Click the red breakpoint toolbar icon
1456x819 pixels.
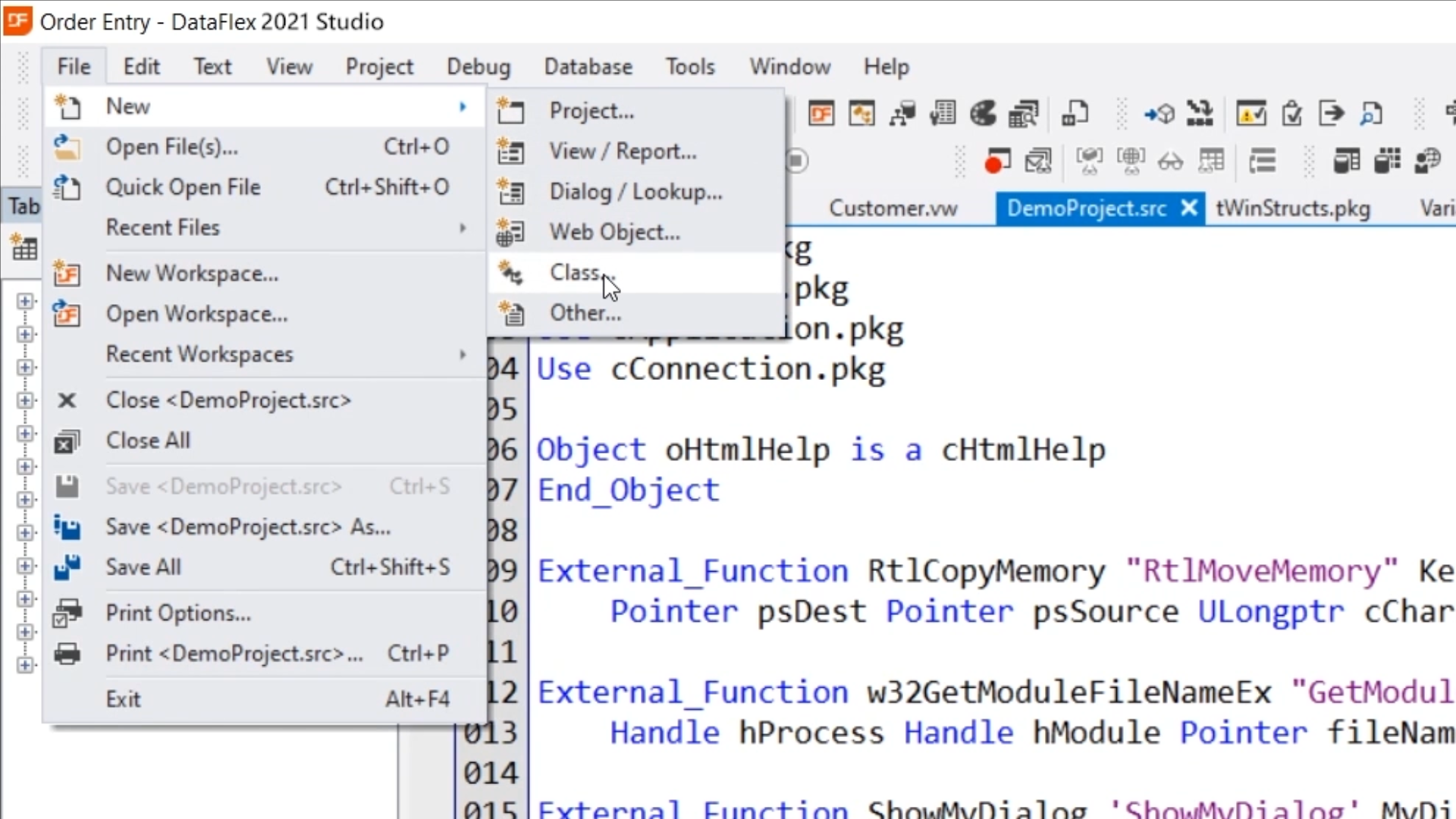[x=996, y=161]
